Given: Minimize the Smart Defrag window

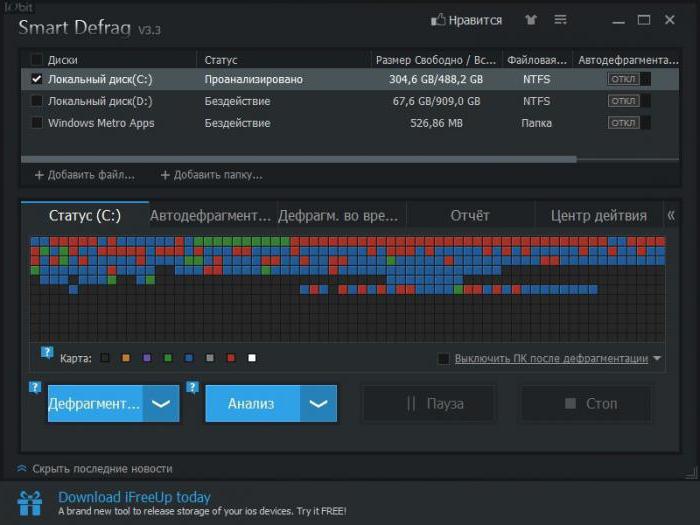Looking at the screenshot, I should point(618,21).
